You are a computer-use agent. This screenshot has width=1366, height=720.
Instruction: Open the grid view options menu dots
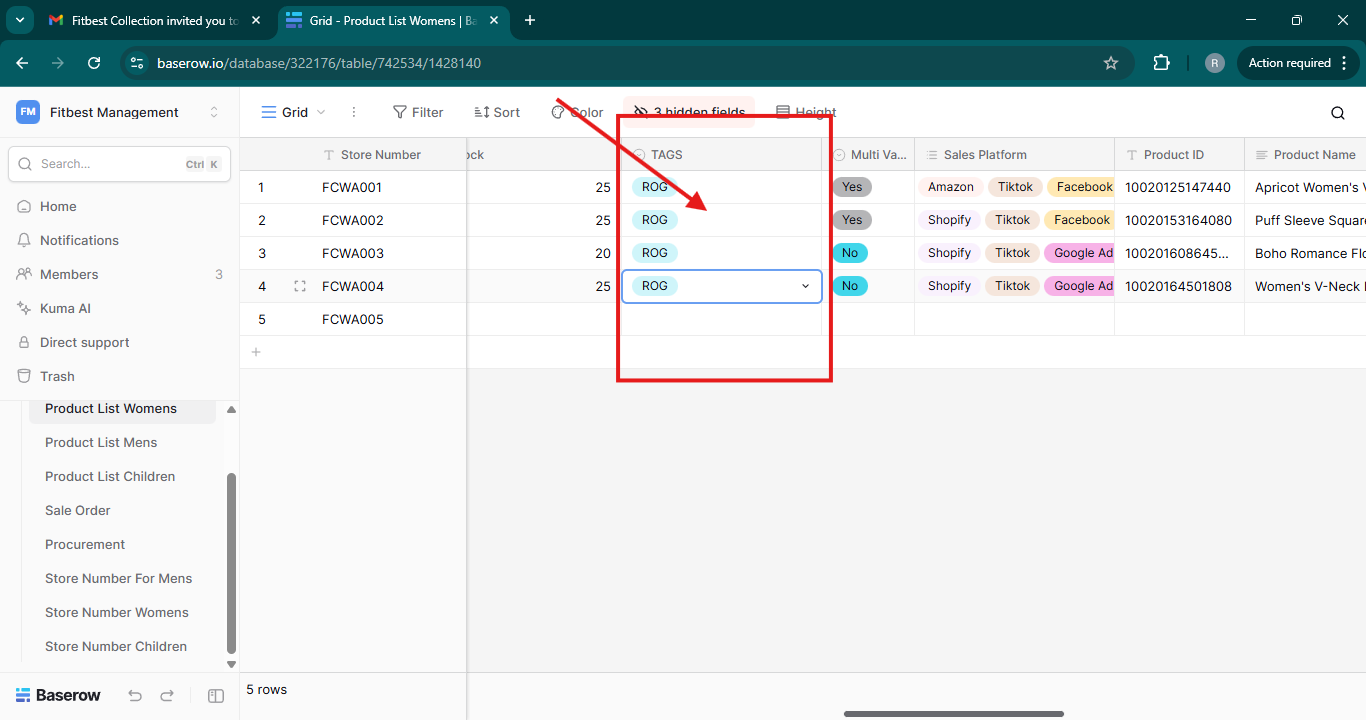353,112
